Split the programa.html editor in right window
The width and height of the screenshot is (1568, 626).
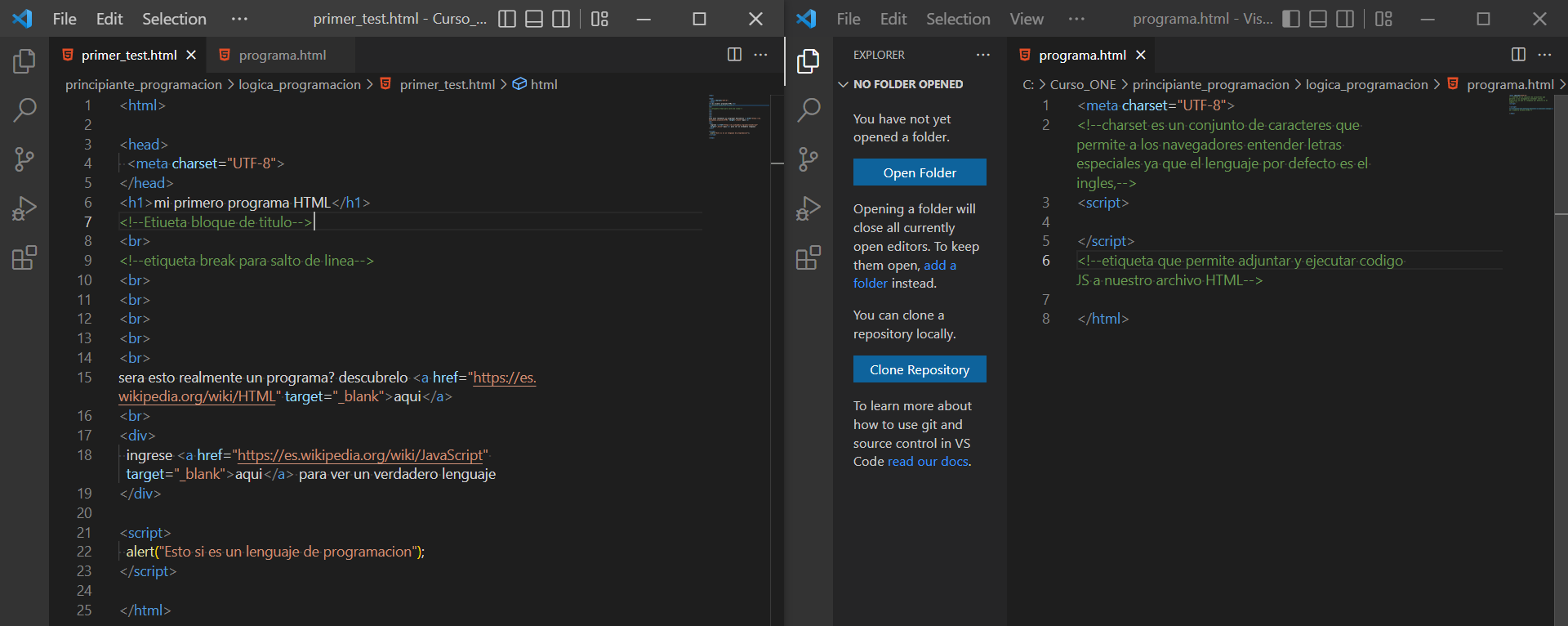[x=1518, y=55]
